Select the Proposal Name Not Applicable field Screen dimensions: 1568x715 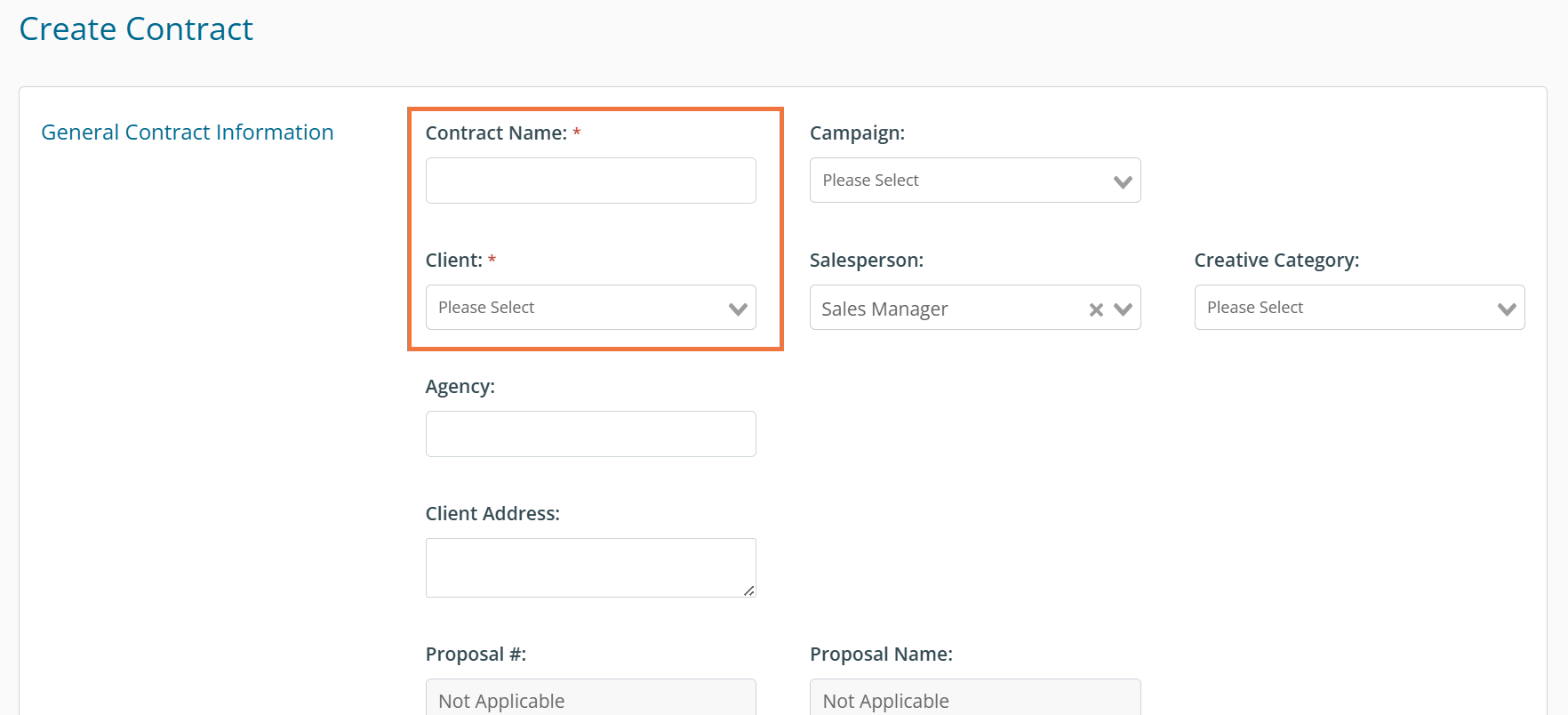[x=974, y=700]
